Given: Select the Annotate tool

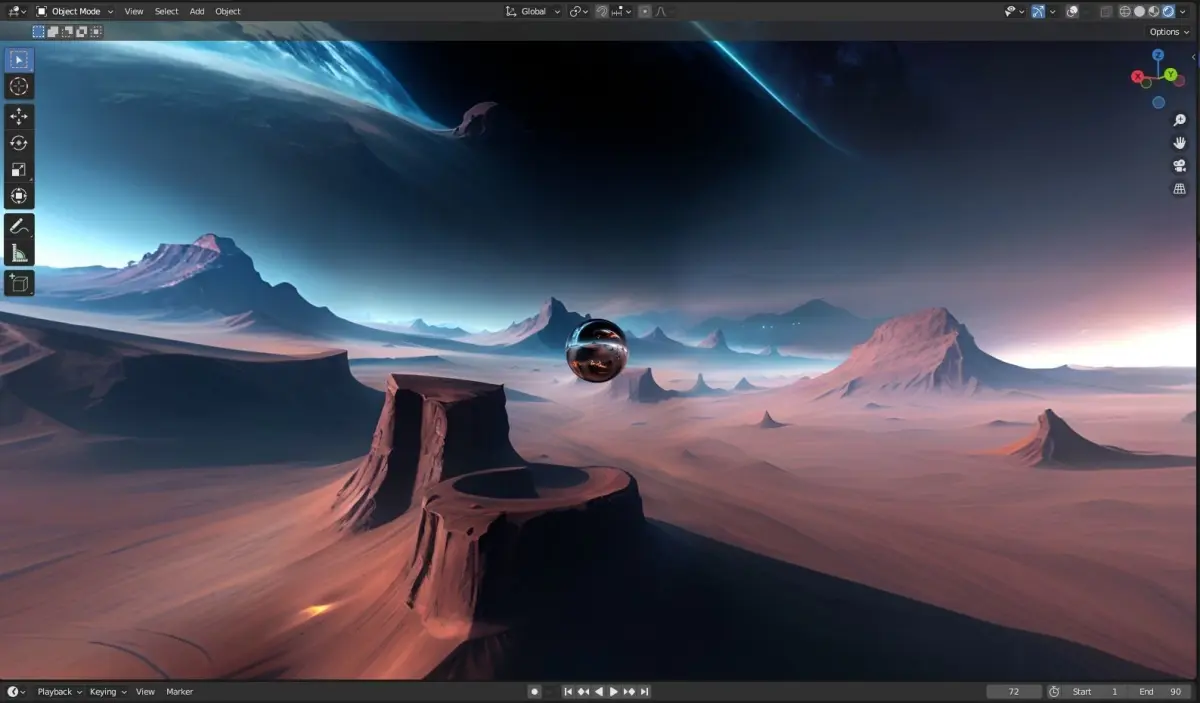Looking at the screenshot, I should pyautogui.click(x=19, y=226).
